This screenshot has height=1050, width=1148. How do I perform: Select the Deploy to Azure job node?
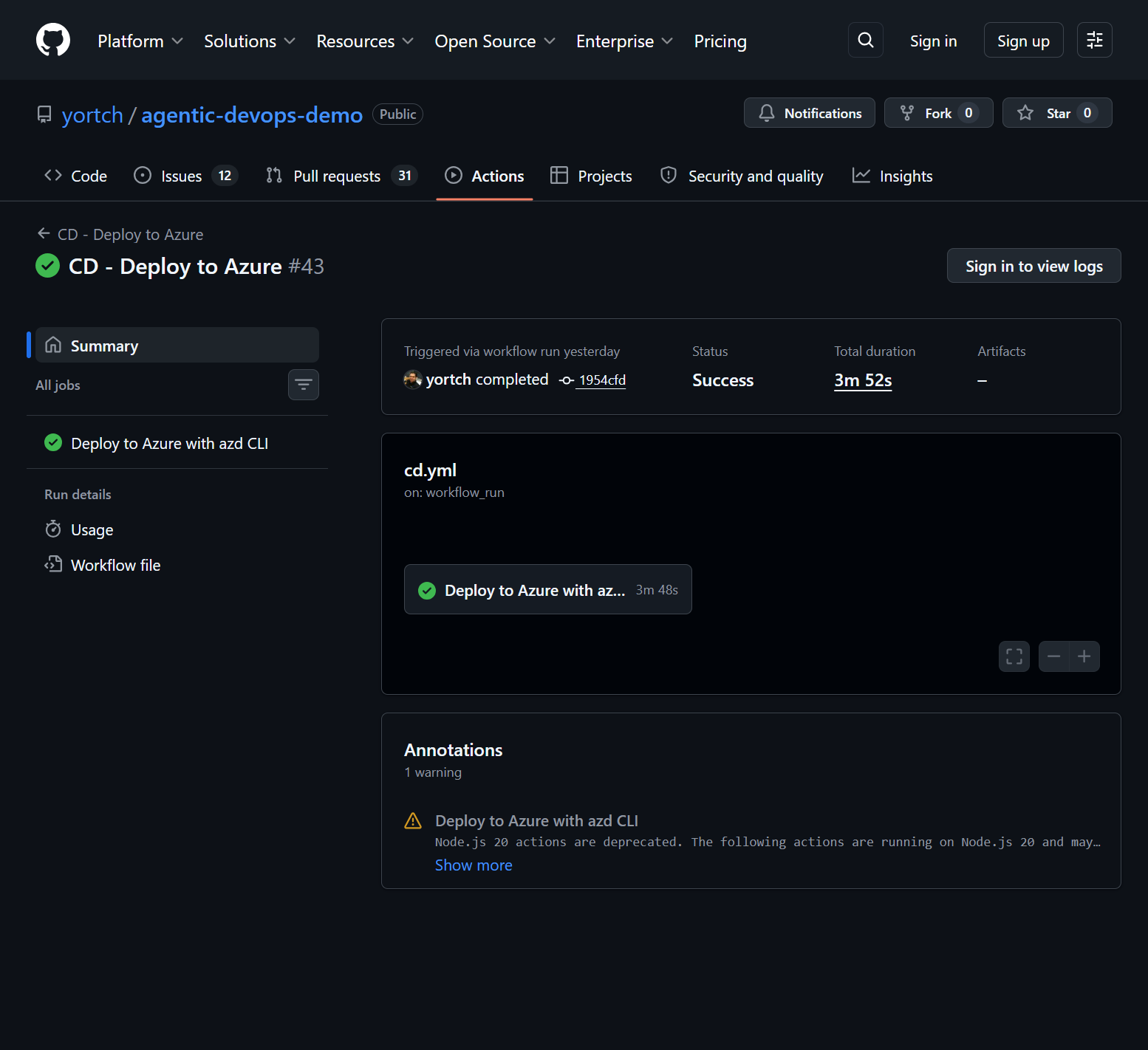coord(547,589)
